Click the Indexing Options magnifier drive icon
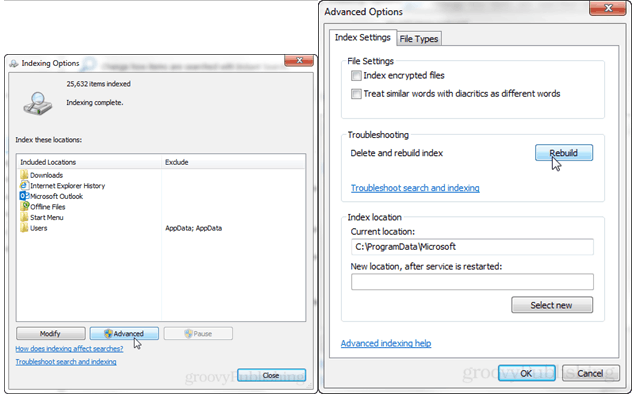This screenshot has width=633, height=396. 38,104
